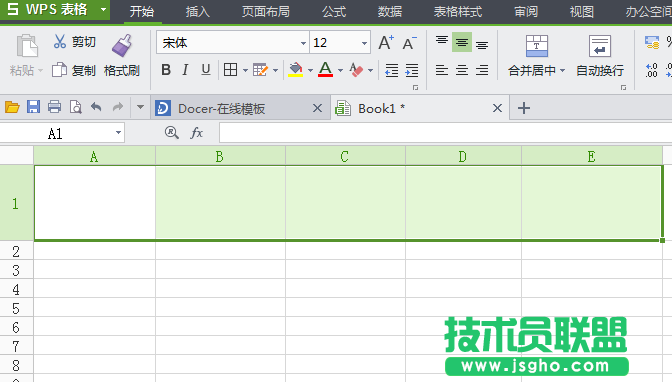Close the Docer-在线模板 tab

(x=317, y=108)
